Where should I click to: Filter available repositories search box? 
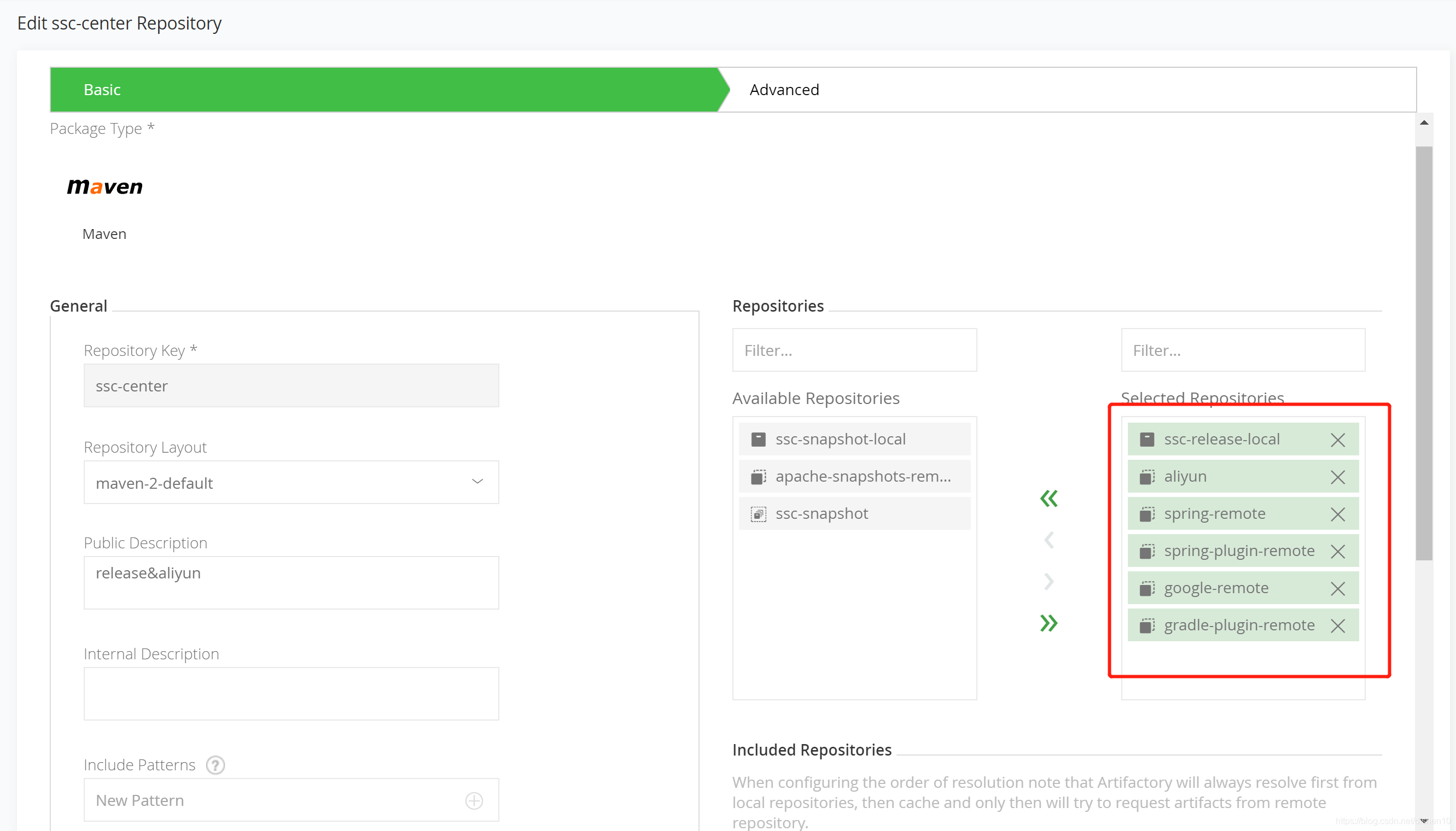[x=855, y=350]
